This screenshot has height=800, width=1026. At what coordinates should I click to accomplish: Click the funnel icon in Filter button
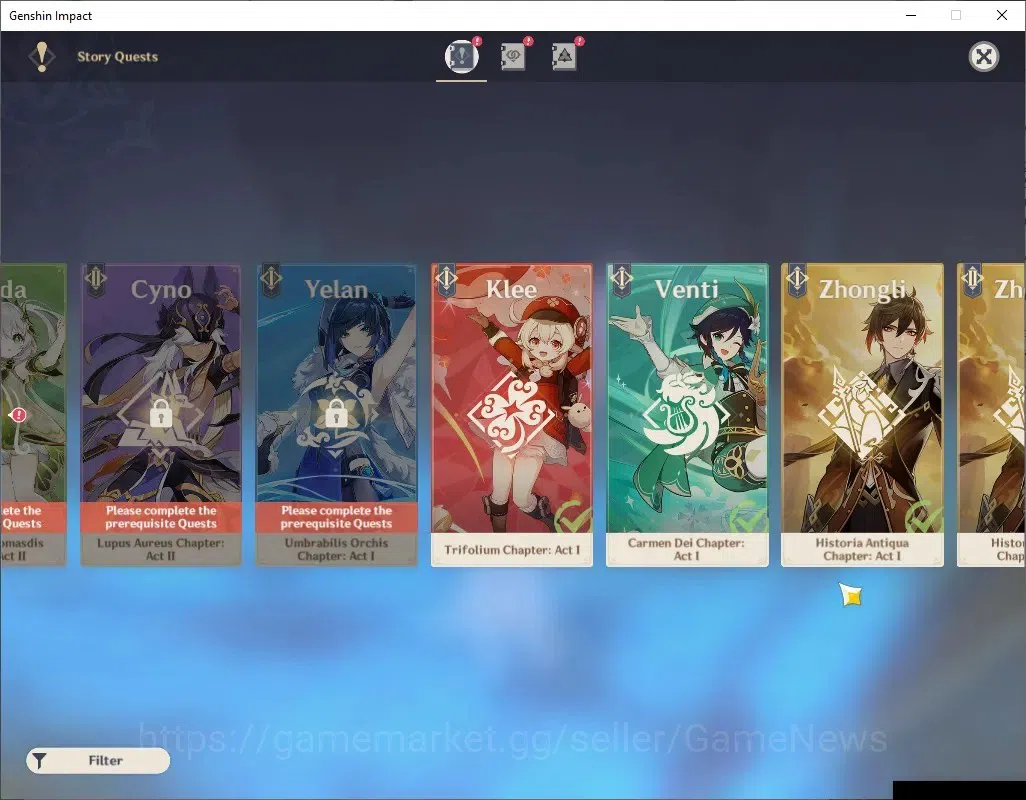(40, 761)
